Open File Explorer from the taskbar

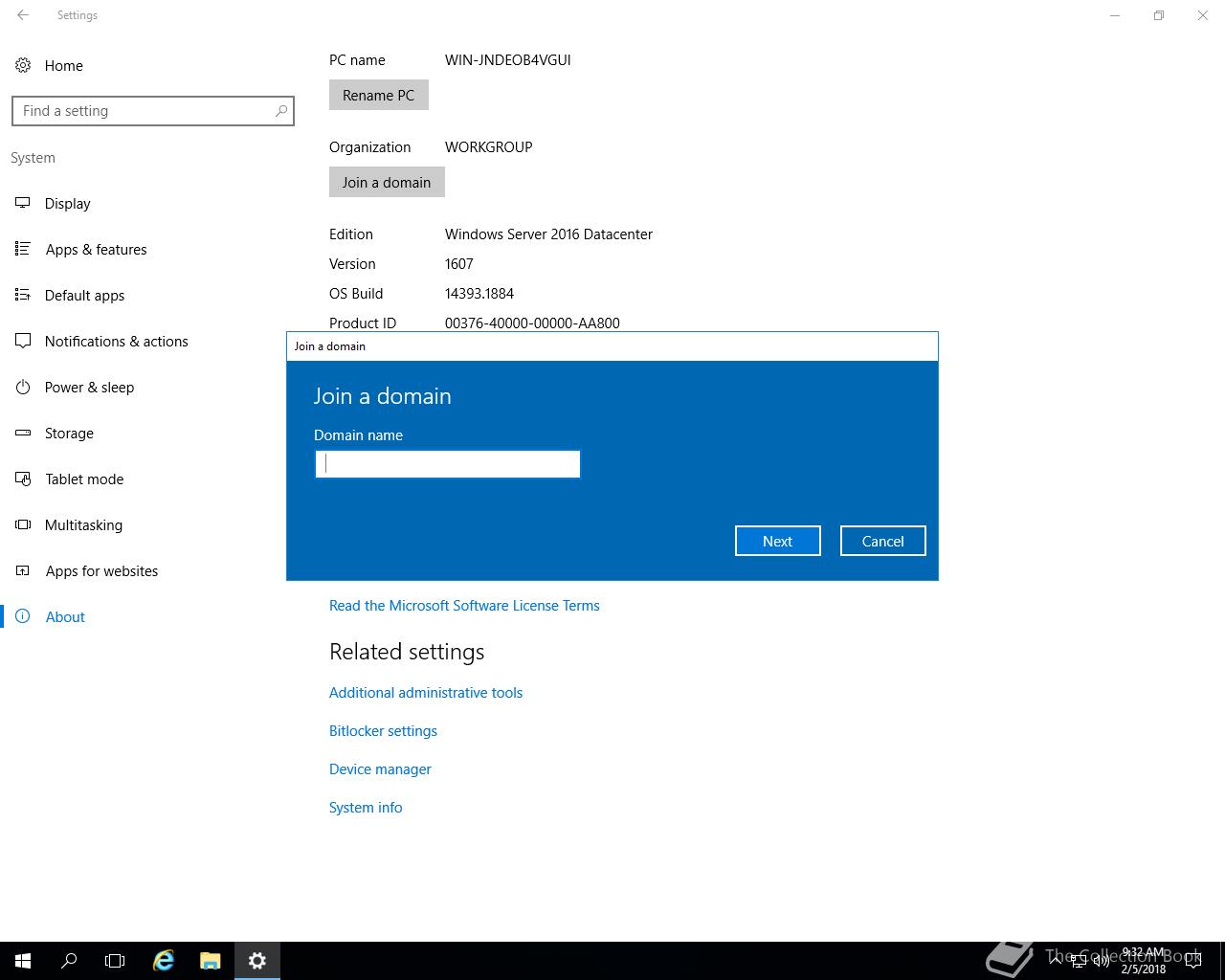[211, 961]
